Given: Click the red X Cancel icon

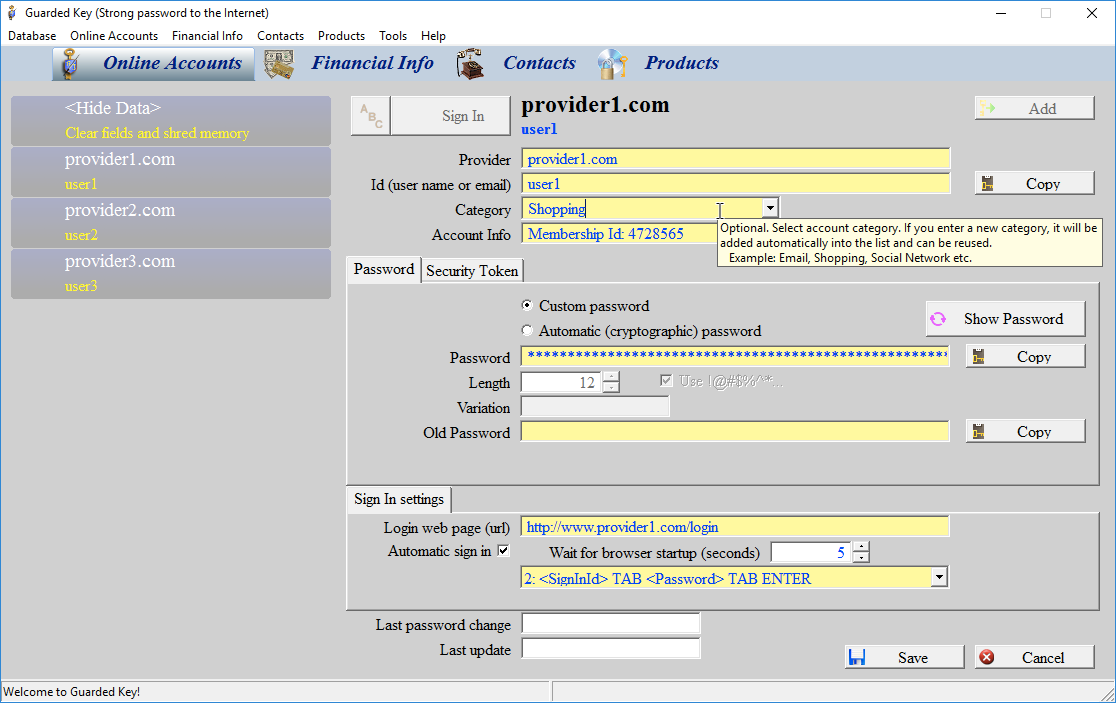Looking at the screenshot, I should tap(986, 657).
